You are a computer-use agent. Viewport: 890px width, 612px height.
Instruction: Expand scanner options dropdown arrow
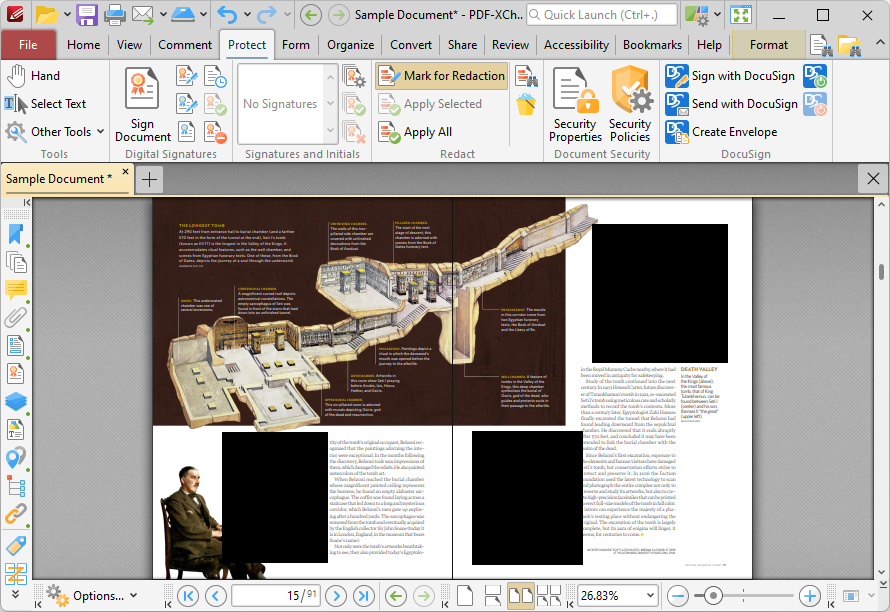pyautogui.click(x=203, y=15)
